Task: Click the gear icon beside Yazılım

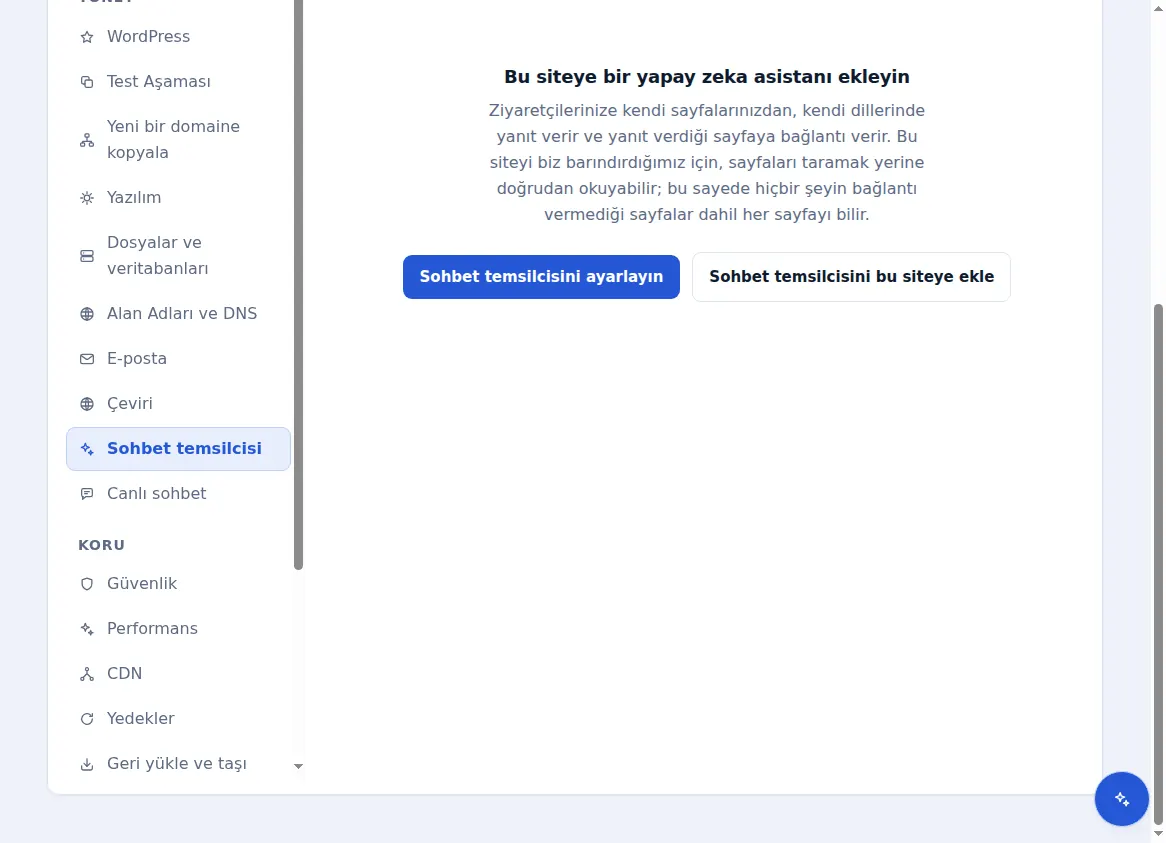Action: point(87,198)
